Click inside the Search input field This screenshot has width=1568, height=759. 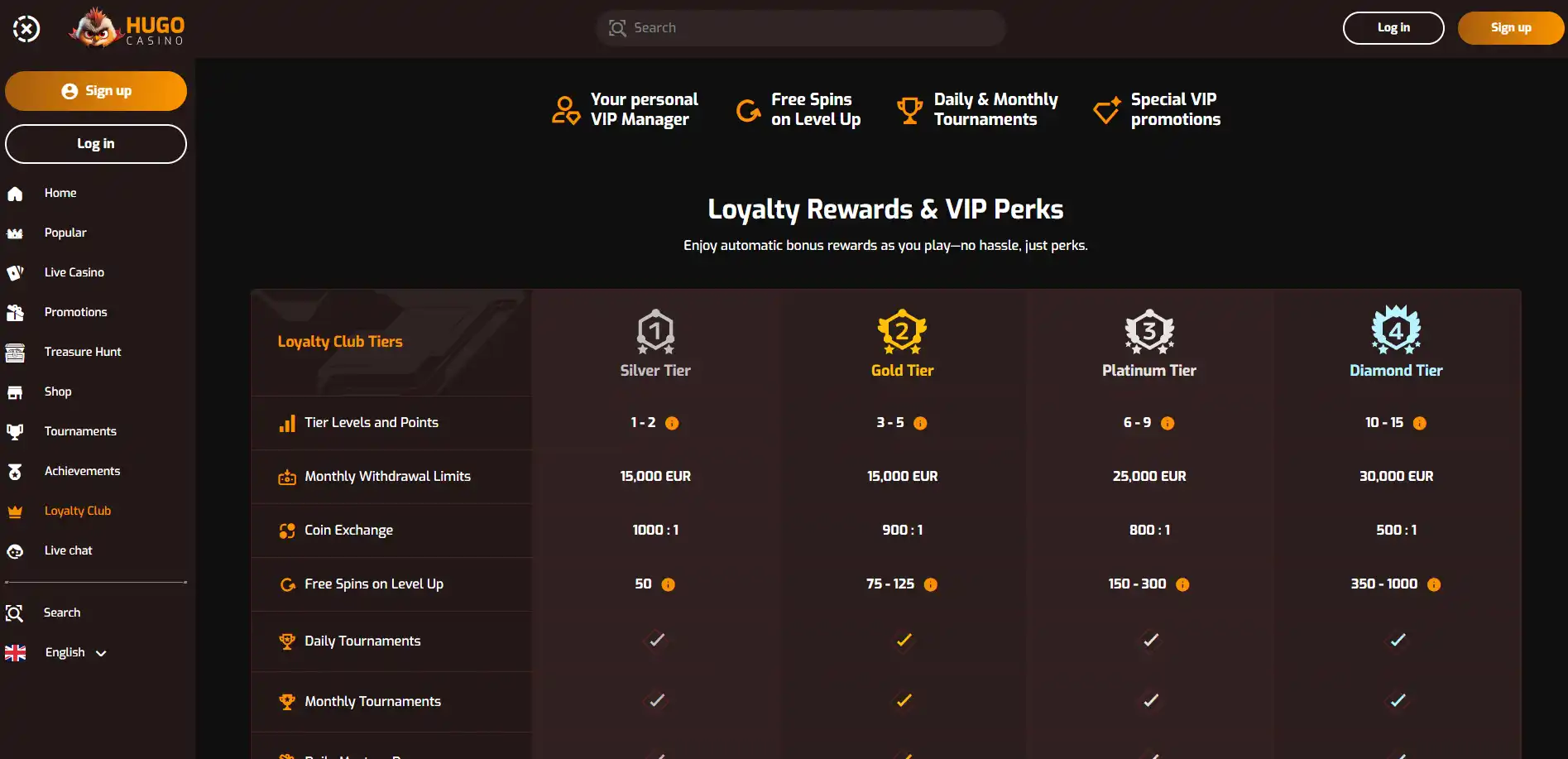[800, 27]
